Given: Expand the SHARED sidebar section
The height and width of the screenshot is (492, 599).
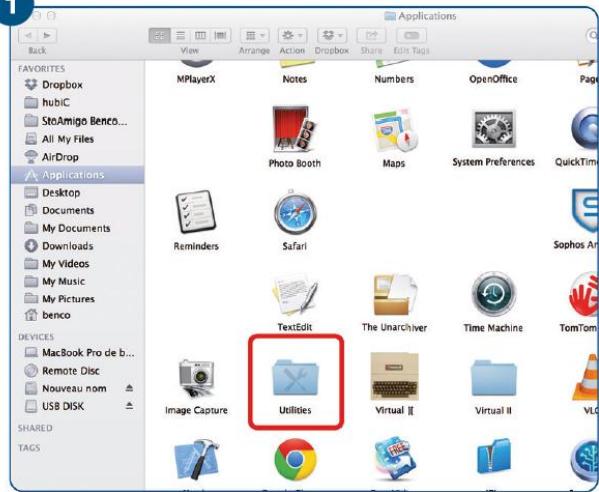Looking at the screenshot, I should point(35,428).
